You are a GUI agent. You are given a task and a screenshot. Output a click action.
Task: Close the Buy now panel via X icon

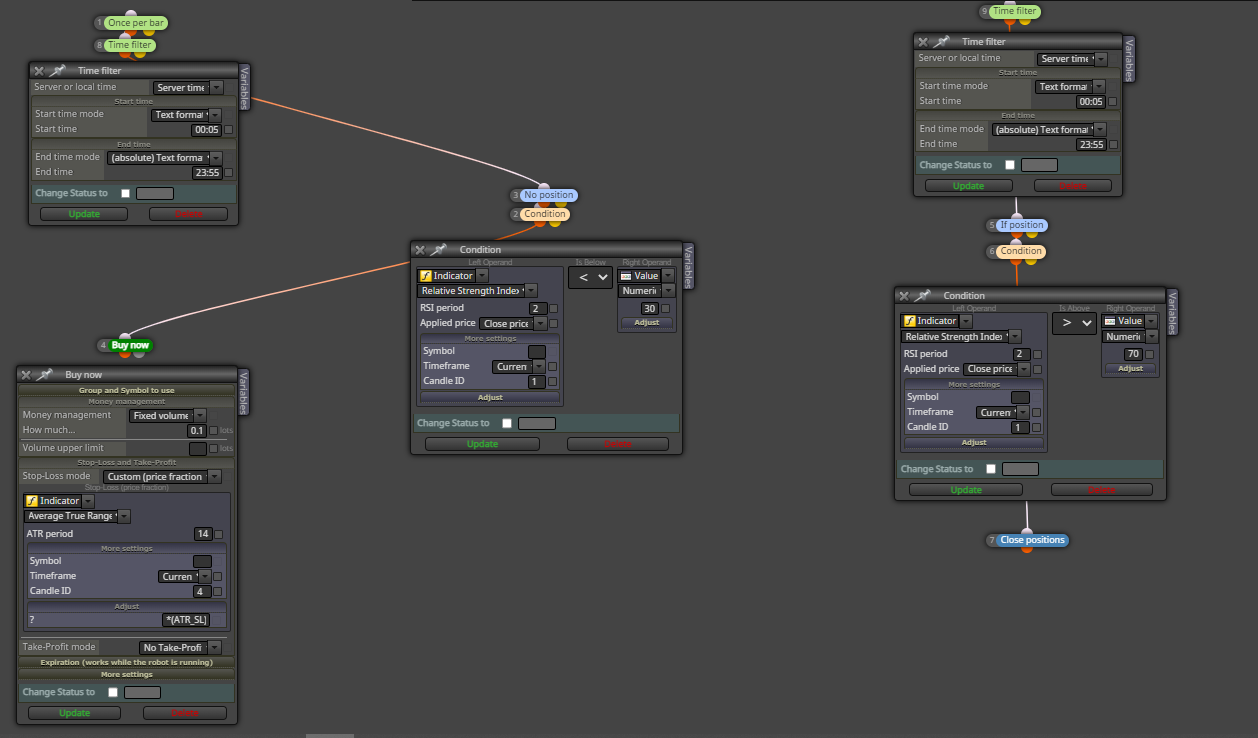(26, 375)
